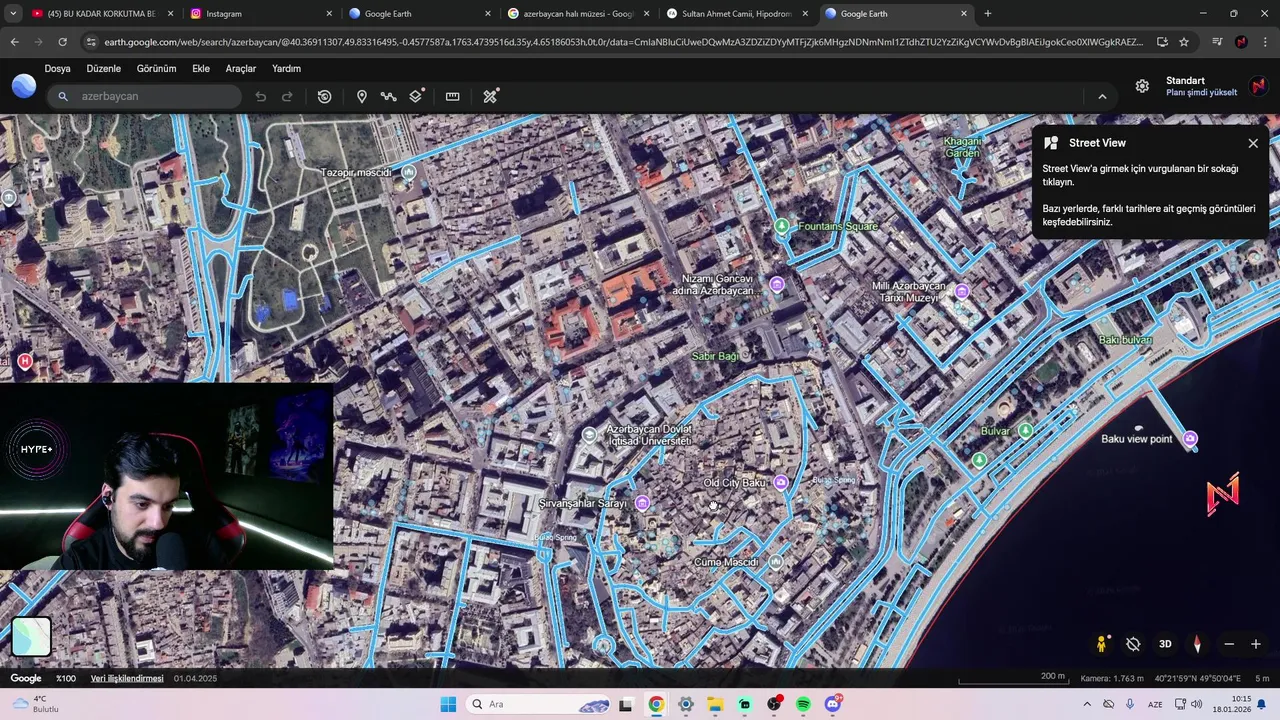Click the Azərbaycan Dövlət İqtisad Universiteti marker
Screen dimensions: 1280x720
(589, 434)
